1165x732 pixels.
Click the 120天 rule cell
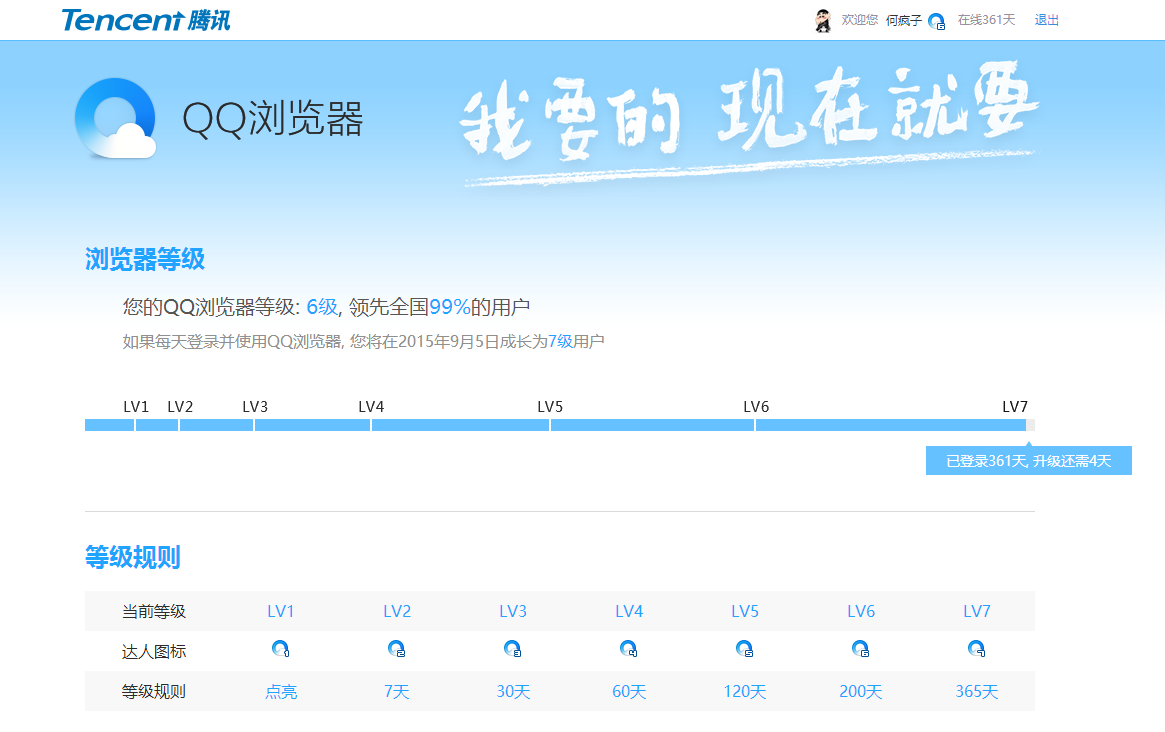pos(744,692)
